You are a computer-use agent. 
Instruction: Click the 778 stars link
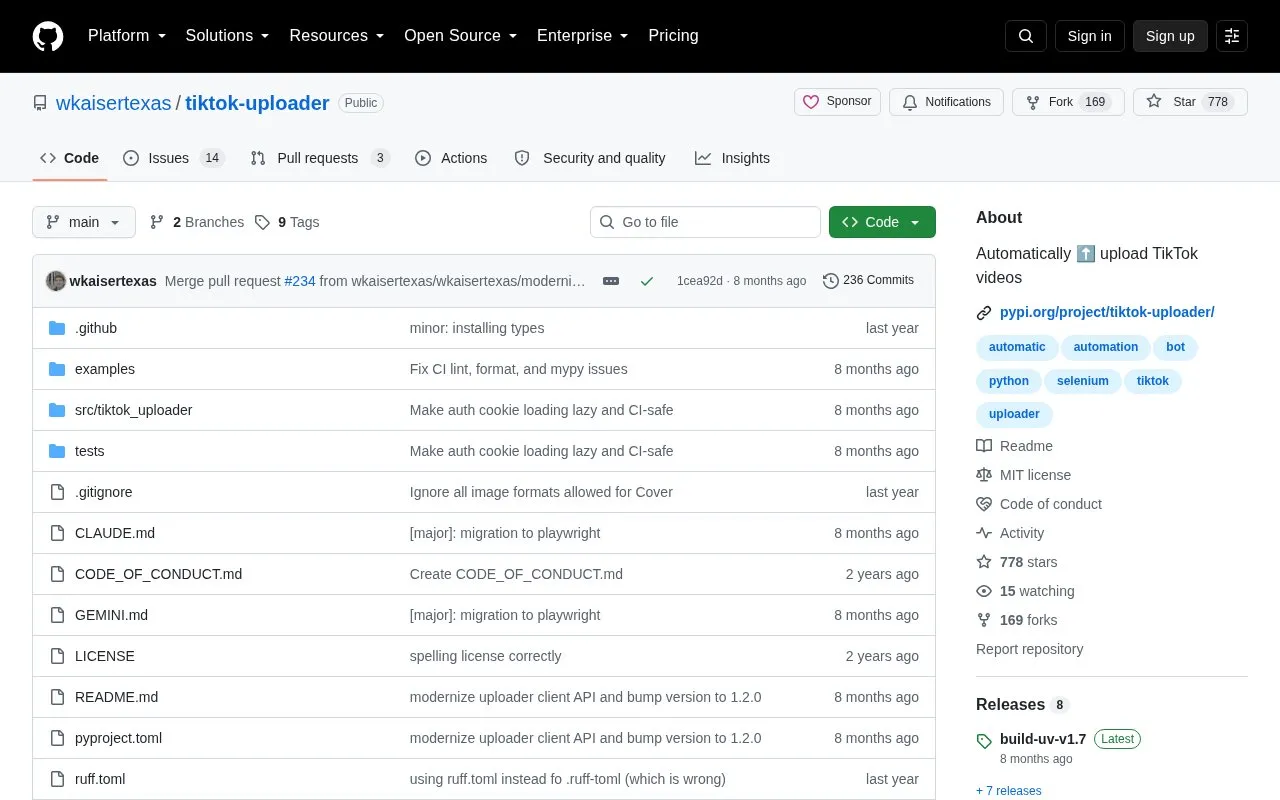coord(1016,562)
